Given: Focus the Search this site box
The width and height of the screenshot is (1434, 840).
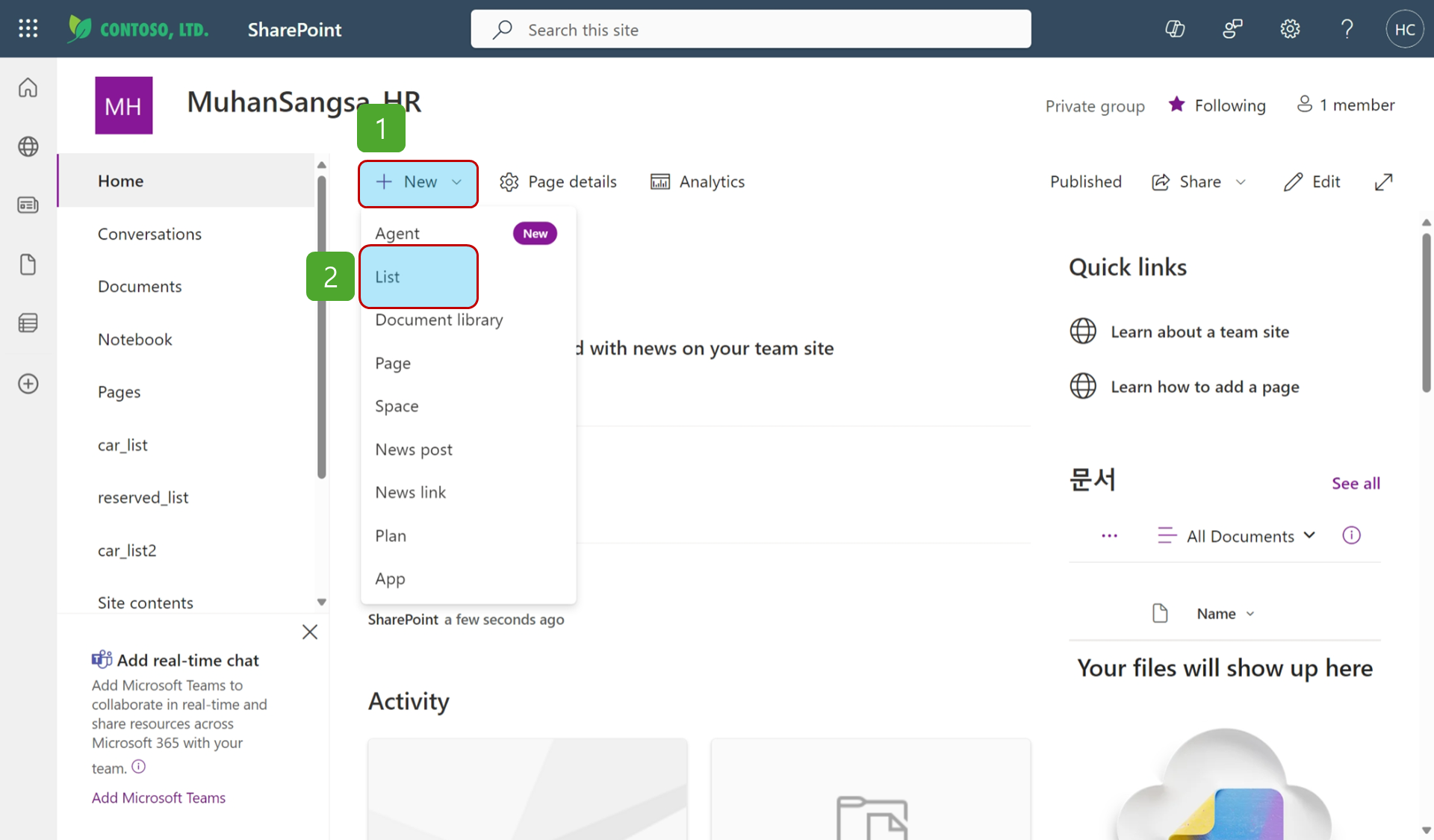Looking at the screenshot, I should coord(751,29).
